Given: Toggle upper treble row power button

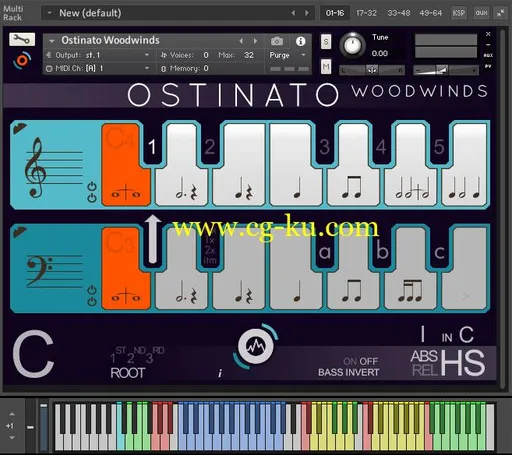Looking at the screenshot, I should point(92,187).
